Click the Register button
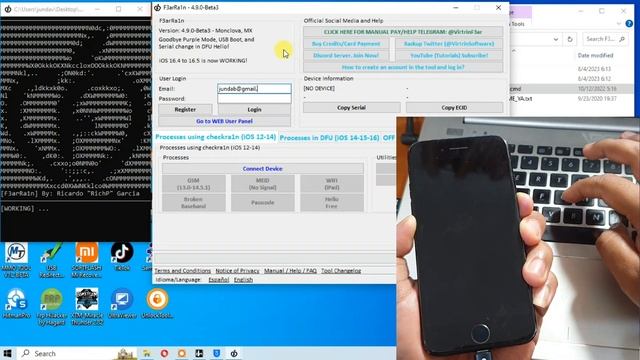Image resolution: width=640 pixels, height=360 pixels. (x=185, y=110)
